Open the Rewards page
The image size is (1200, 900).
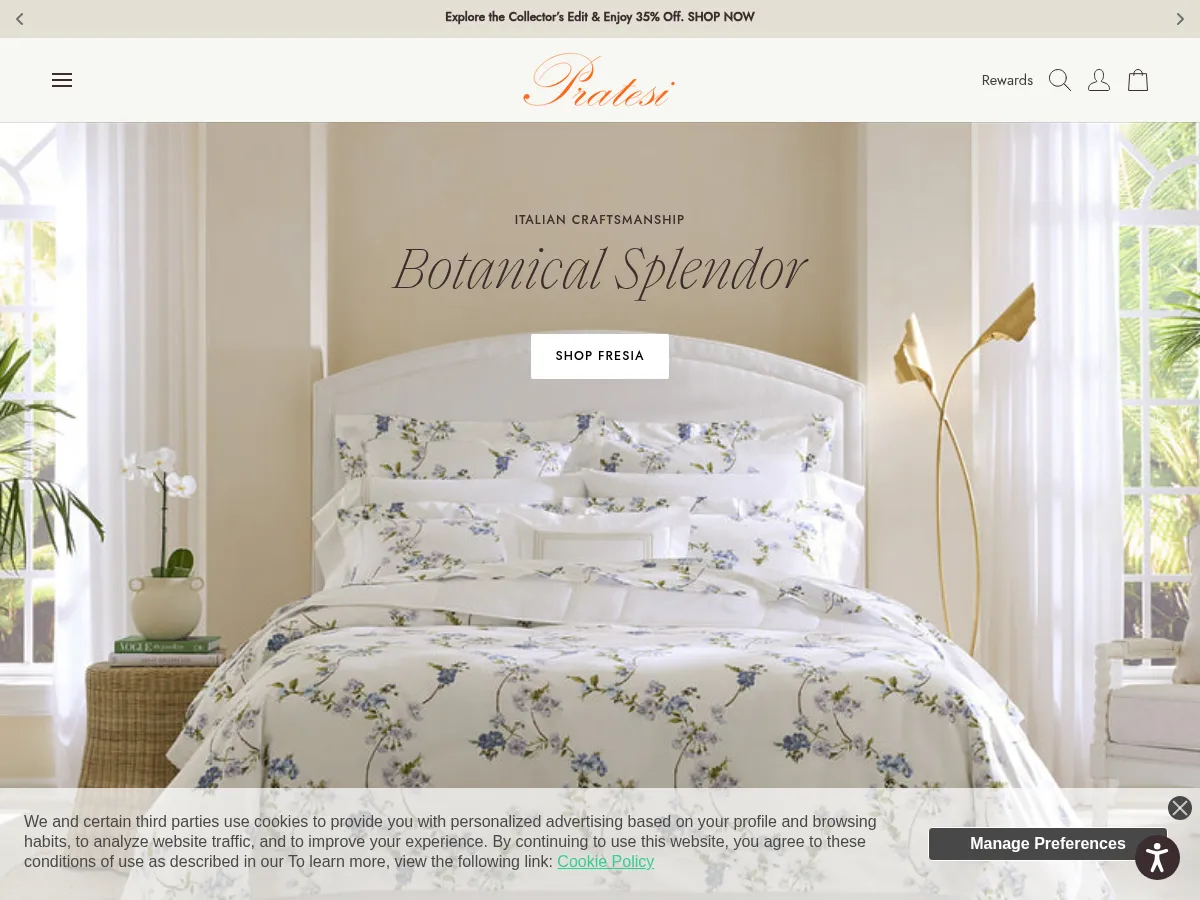pyautogui.click(x=1007, y=80)
